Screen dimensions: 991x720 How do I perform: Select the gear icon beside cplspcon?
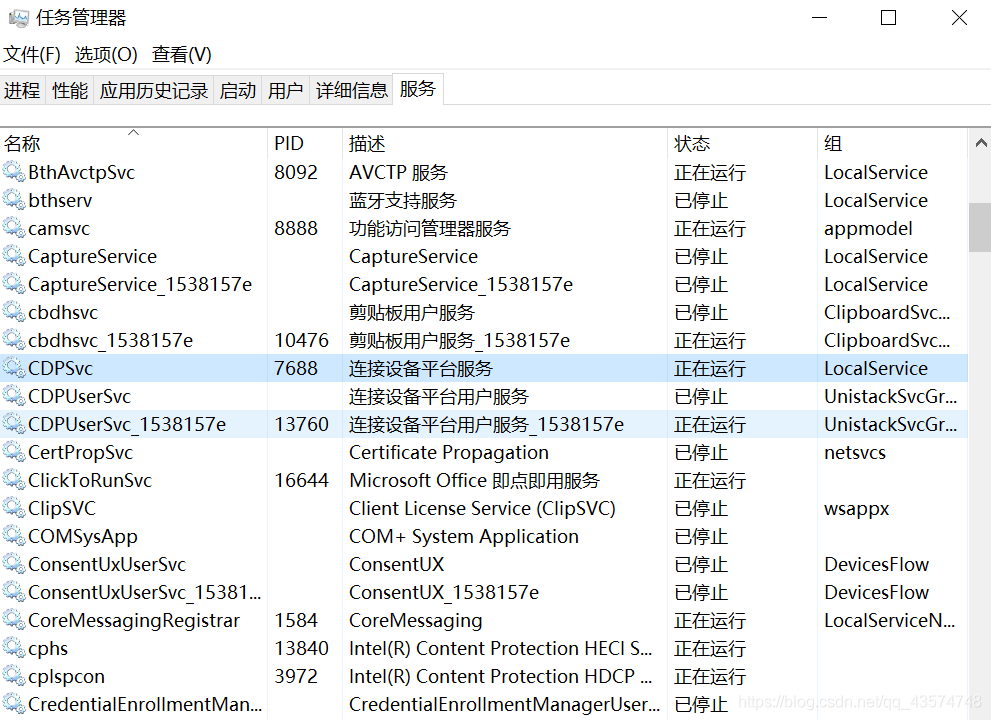[13, 675]
